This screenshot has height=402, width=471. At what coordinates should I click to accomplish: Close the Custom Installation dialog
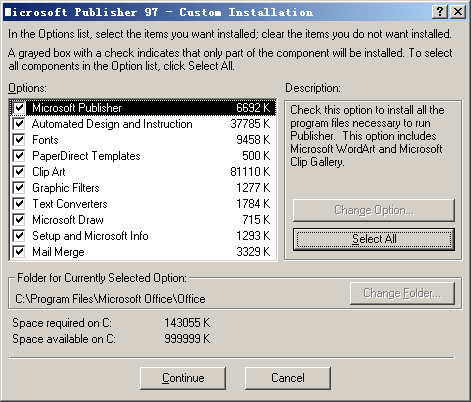click(x=458, y=12)
